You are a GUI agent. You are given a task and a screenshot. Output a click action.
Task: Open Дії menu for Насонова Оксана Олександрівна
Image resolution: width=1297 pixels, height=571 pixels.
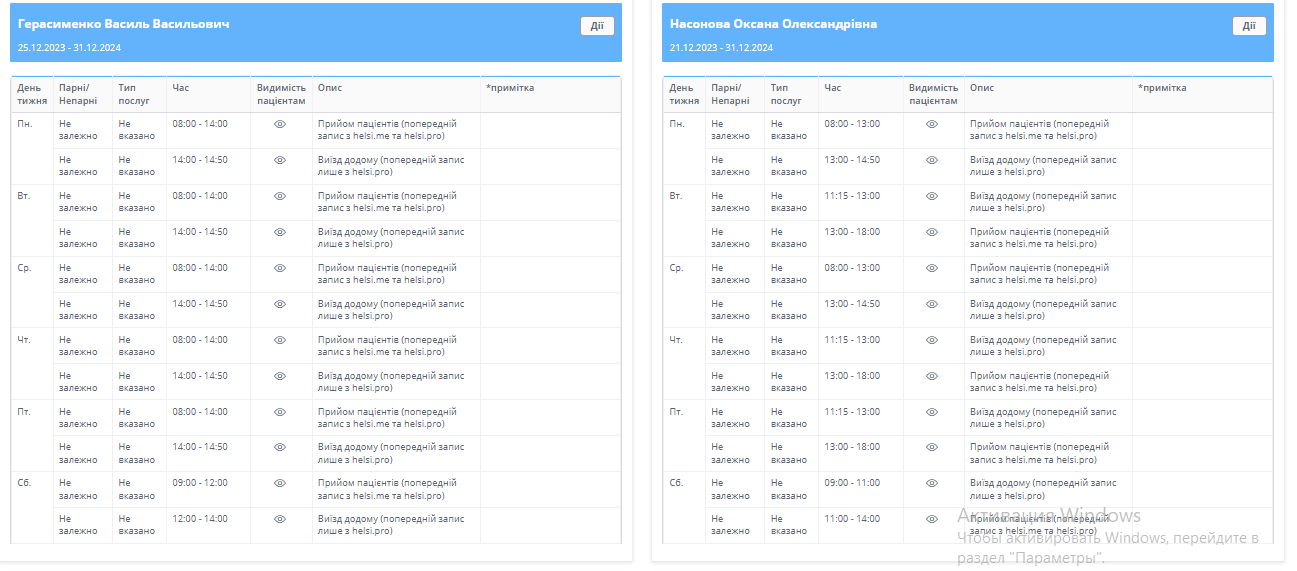pyautogui.click(x=1249, y=26)
